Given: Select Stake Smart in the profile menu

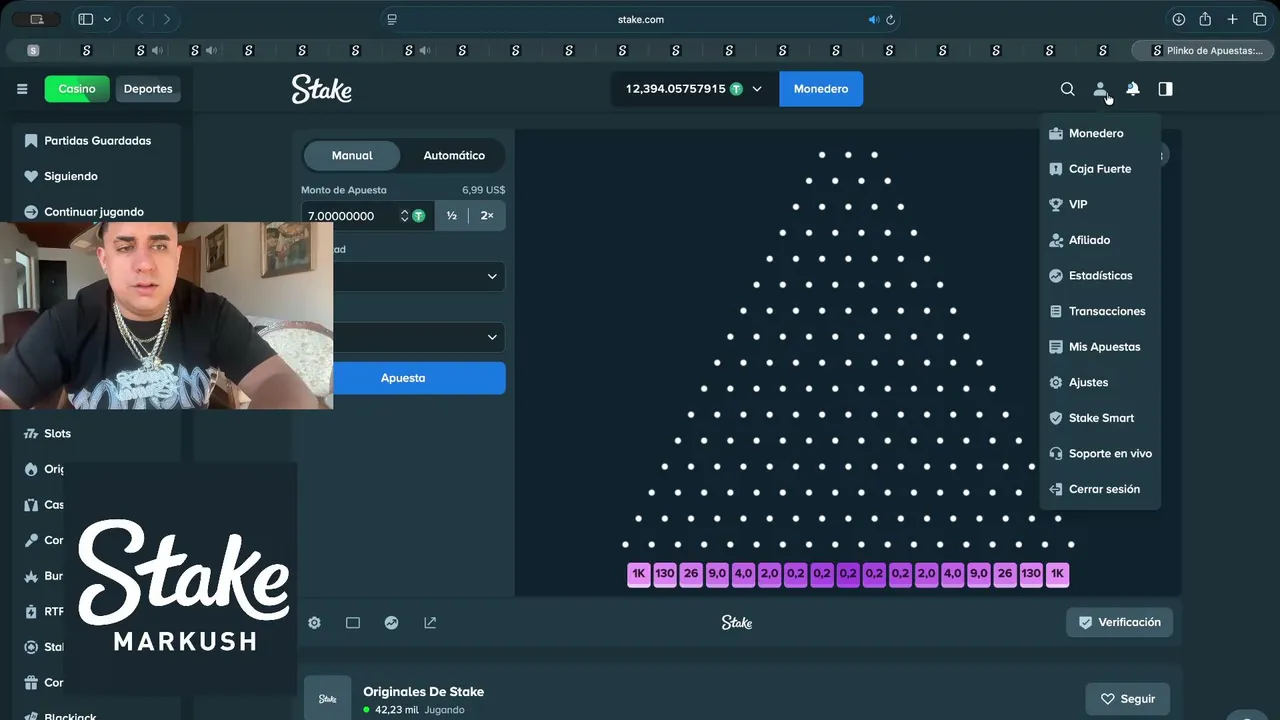Looking at the screenshot, I should tap(1100, 418).
